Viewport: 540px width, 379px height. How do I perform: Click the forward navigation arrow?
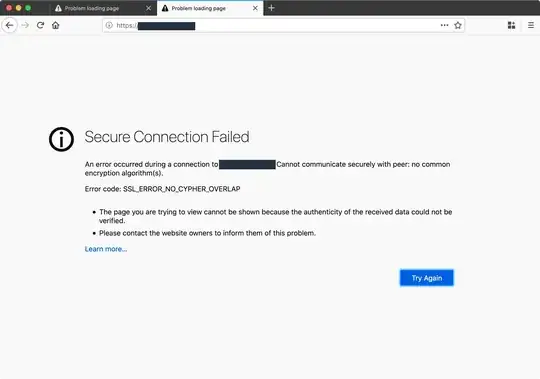tap(25, 25)
